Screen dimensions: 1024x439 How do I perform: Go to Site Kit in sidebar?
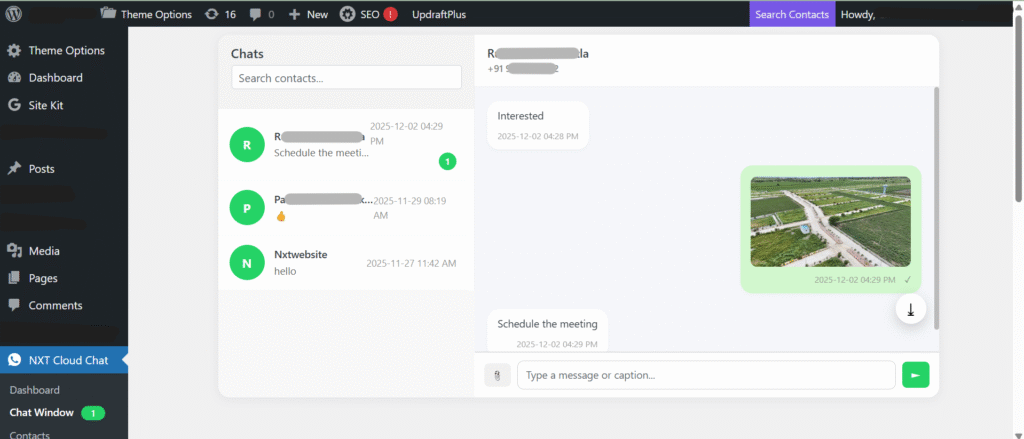(x=50, y=104)
